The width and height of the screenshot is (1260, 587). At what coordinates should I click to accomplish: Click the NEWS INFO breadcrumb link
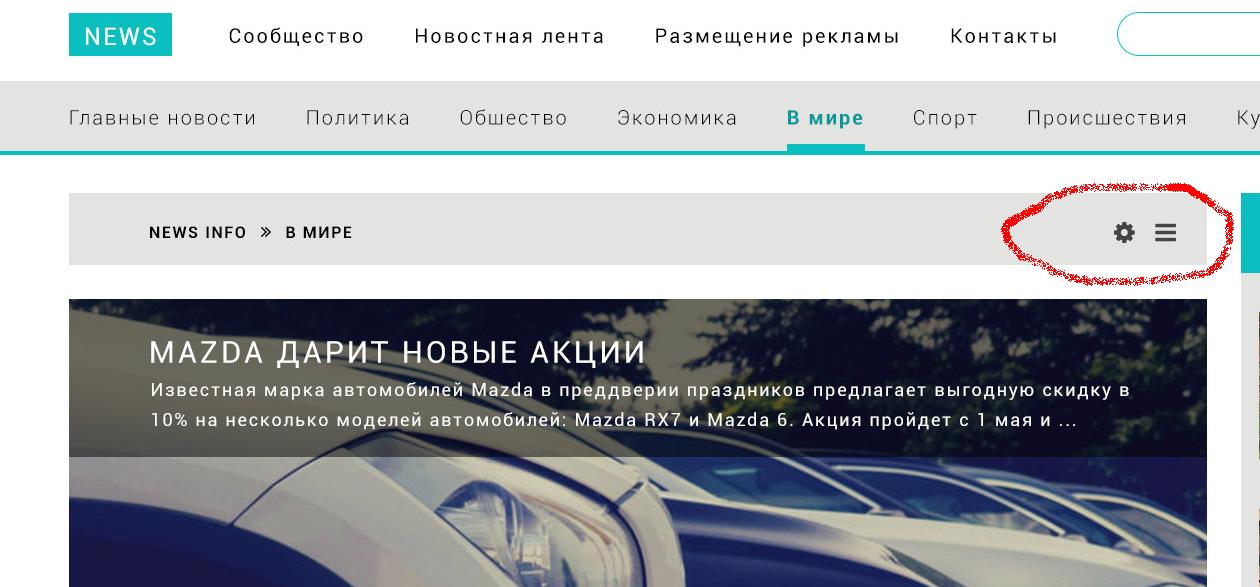[197, 232]
